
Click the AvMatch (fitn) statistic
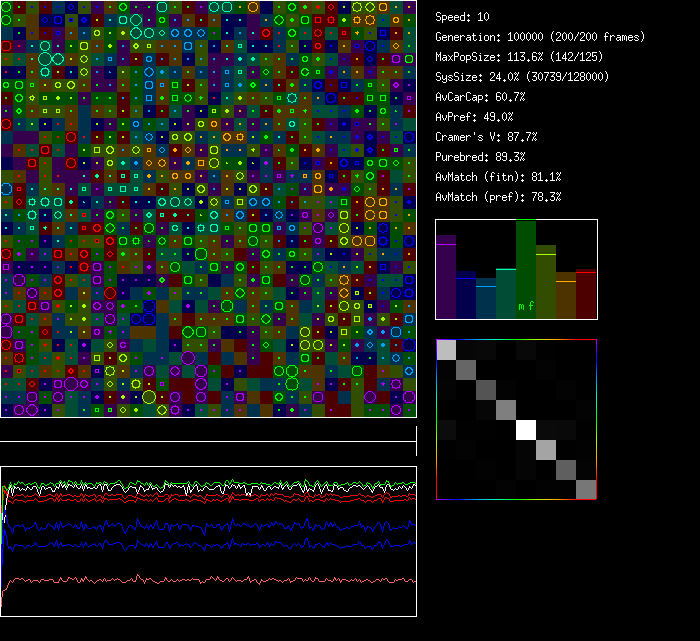click(498, 177)
